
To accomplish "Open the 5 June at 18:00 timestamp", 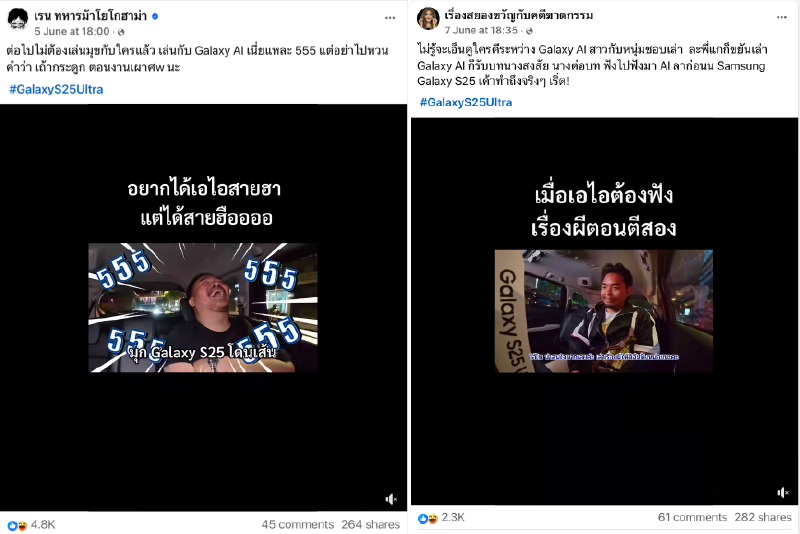I will [x=72, y=32].
